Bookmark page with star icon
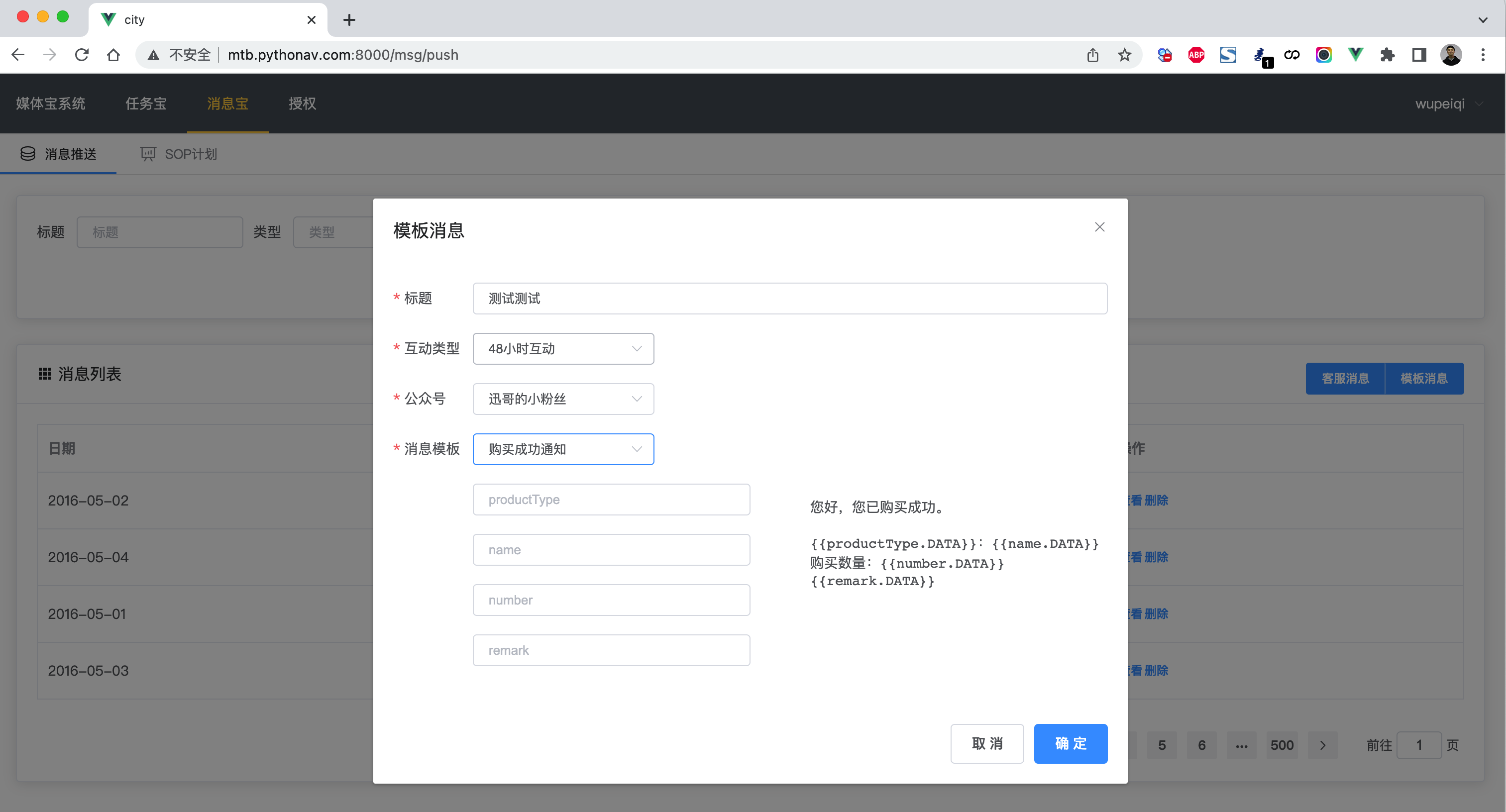 (1124, 55)
